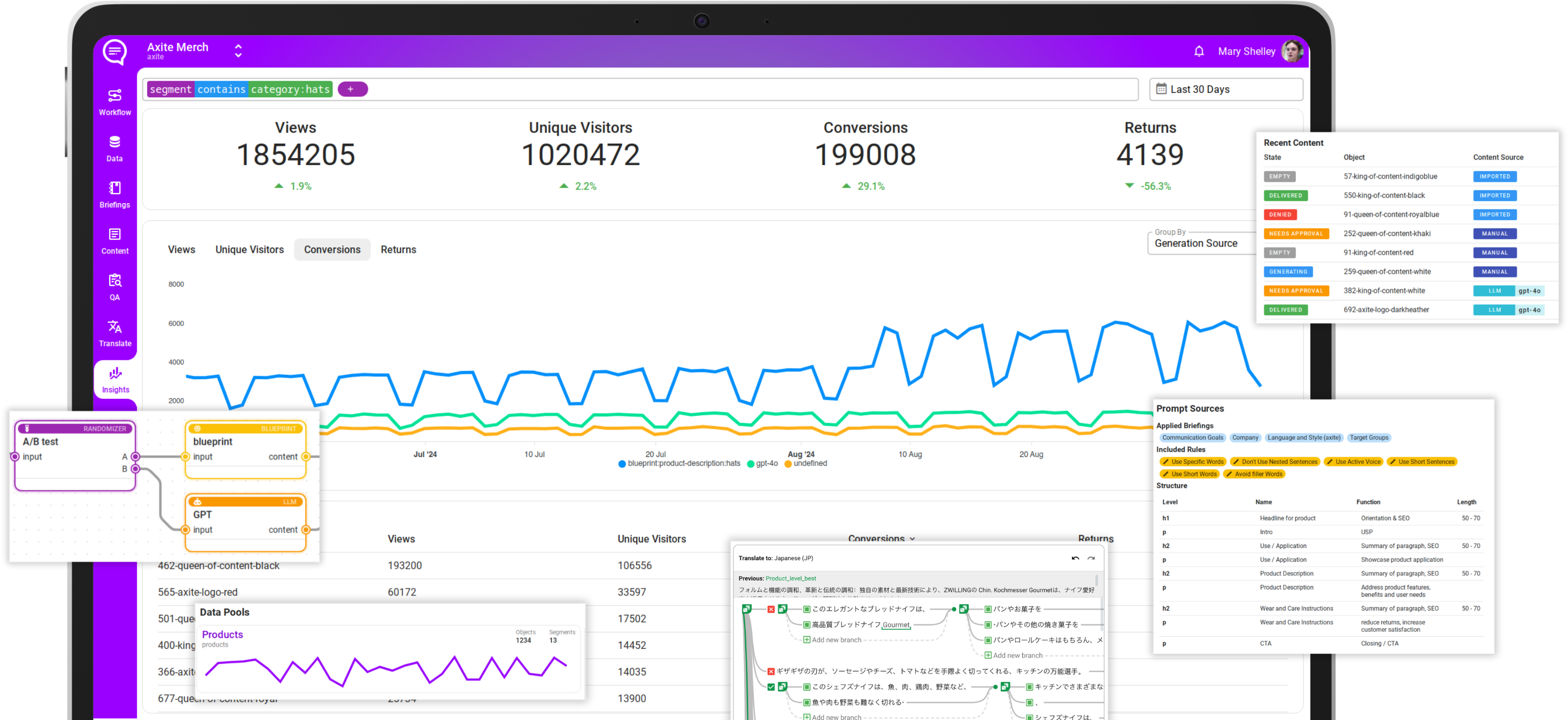Undo the last change in the Translate panel

pos(1075,558)
